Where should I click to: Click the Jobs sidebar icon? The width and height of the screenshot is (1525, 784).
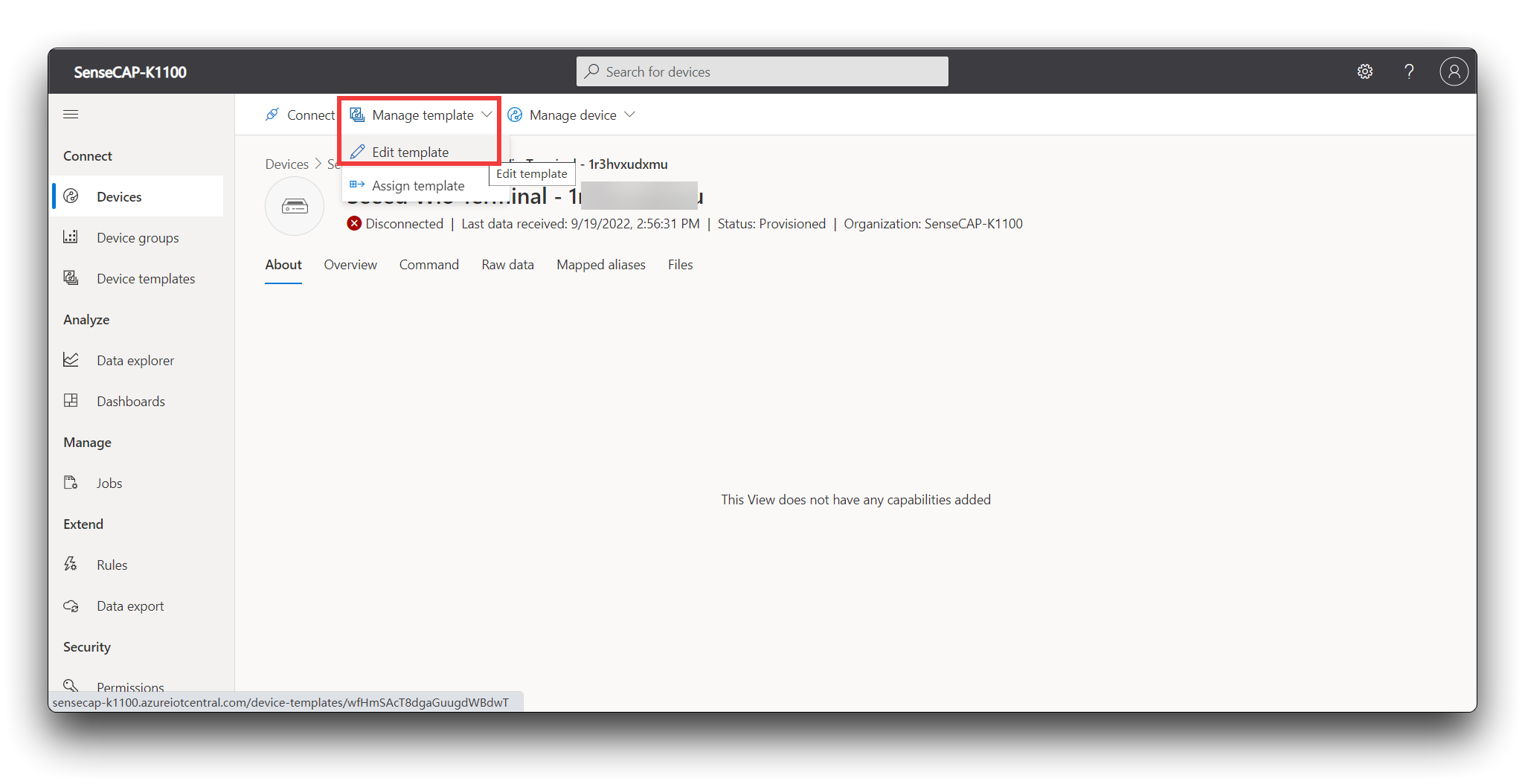point(71,482)
